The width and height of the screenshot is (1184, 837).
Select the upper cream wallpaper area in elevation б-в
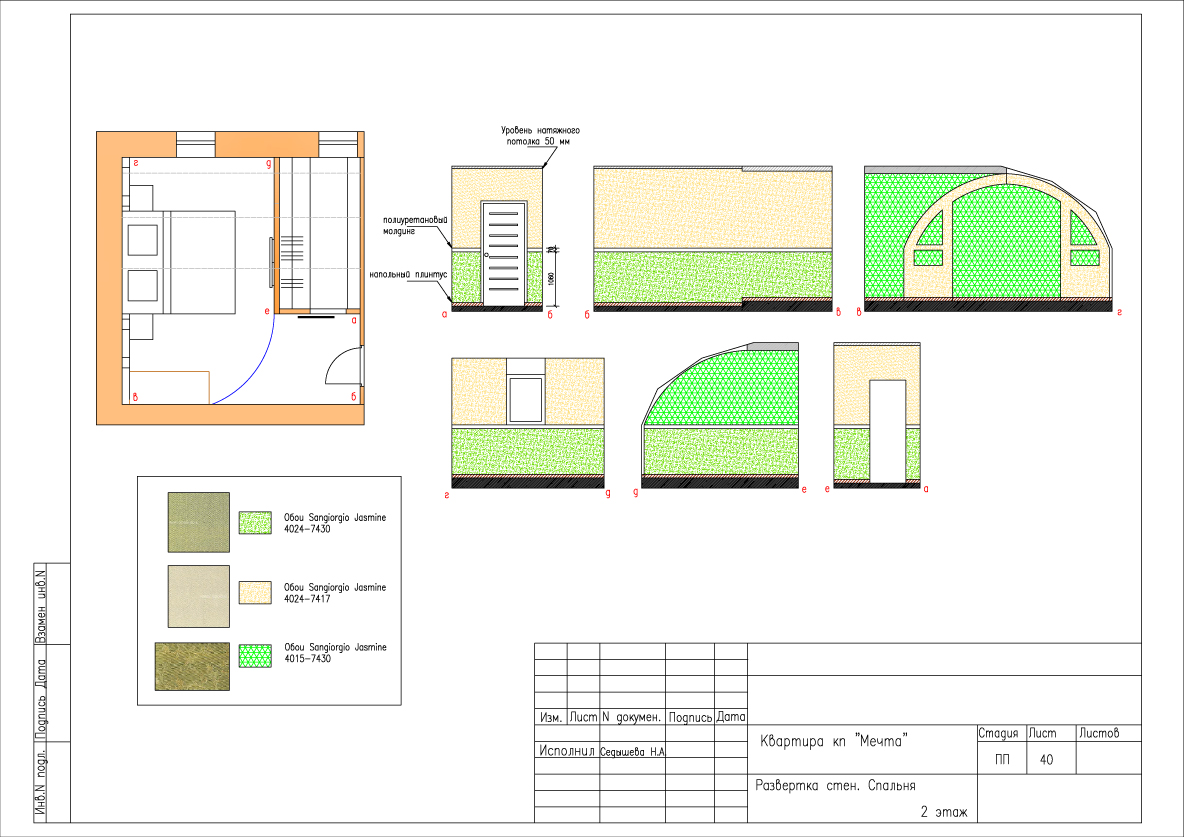[712, 208]
